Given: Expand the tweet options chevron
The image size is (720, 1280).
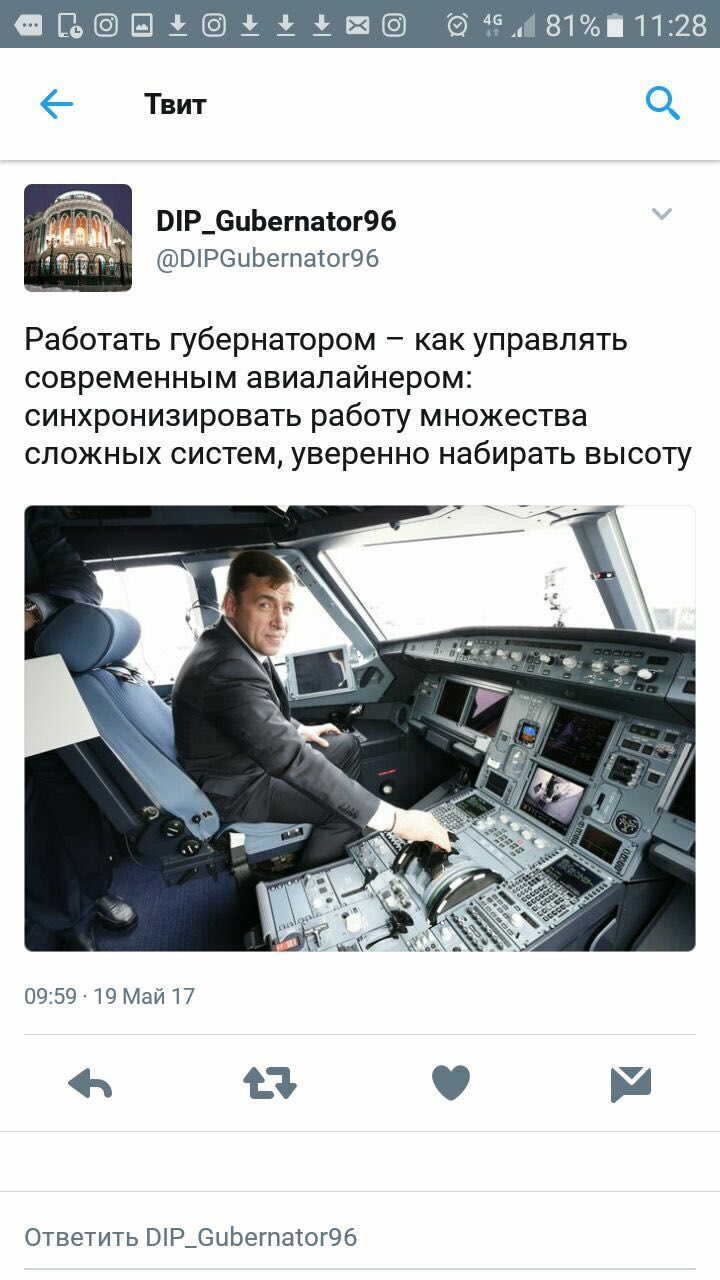Looking at the screenshot, I should [x=662, y=214].
